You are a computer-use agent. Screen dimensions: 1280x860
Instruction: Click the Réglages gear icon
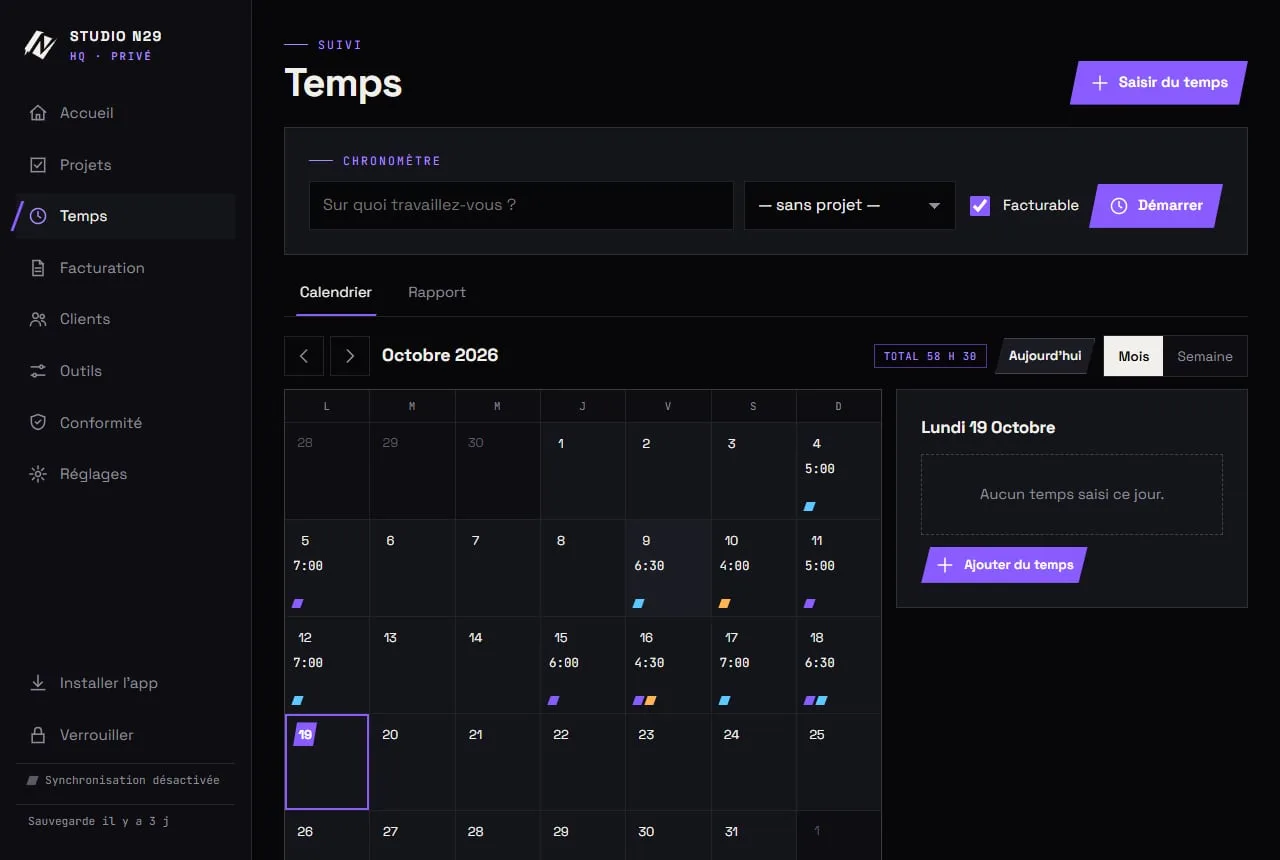[38, 474]
